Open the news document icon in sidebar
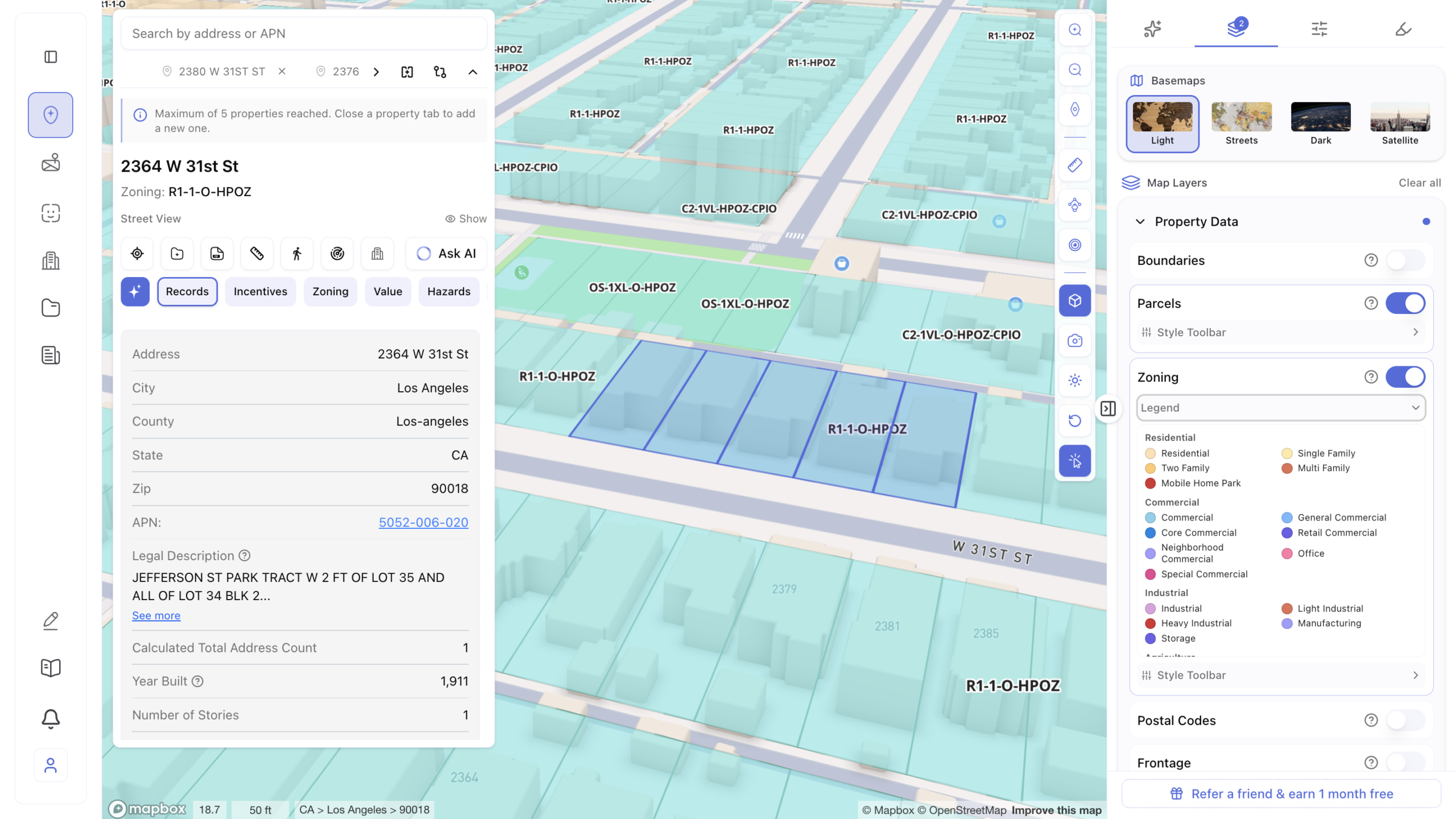This screenshot has width=1456, height=819. coord(51,355)
